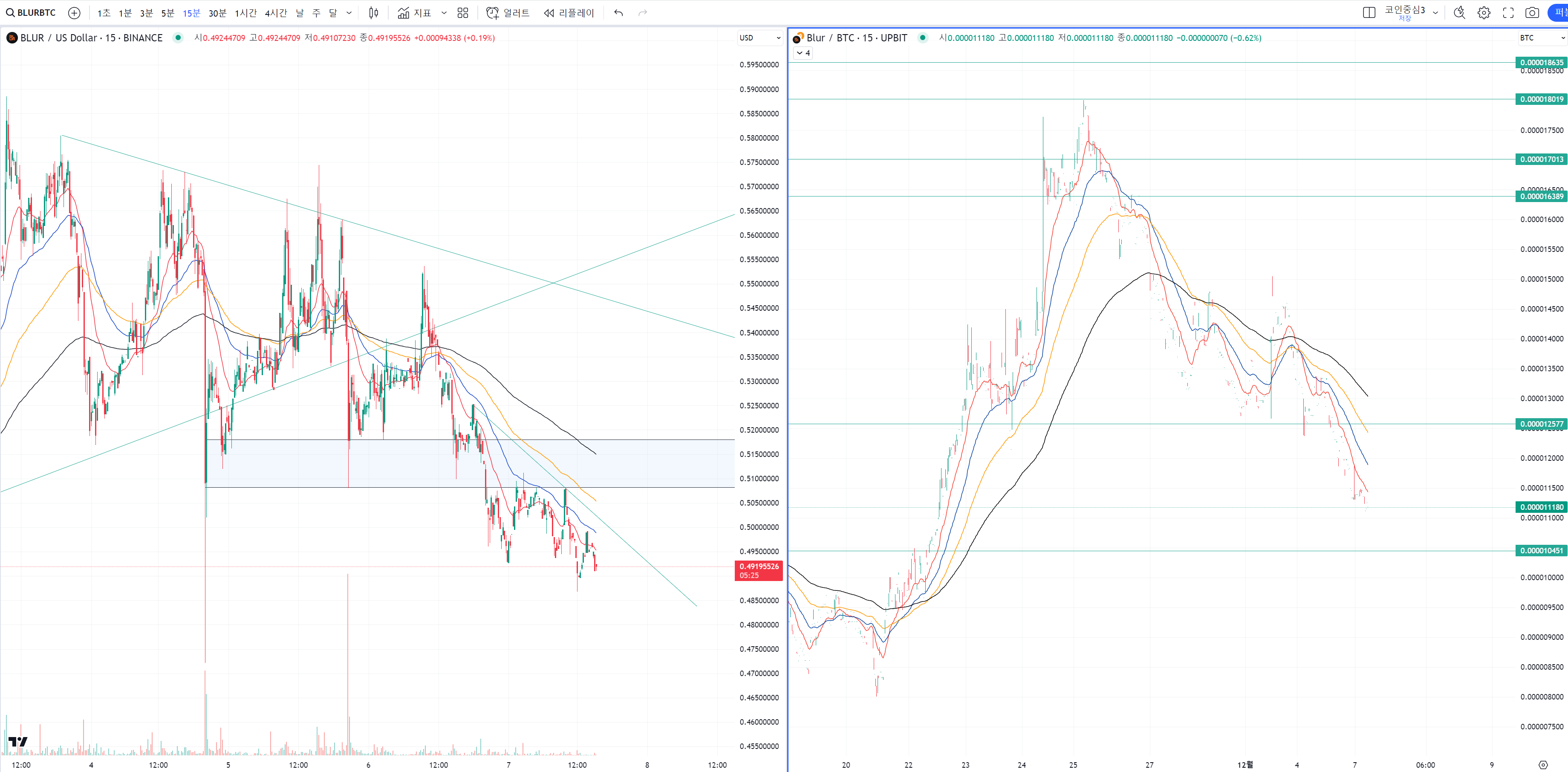Open the candlestick chart type selector
This screenshot has width=1568, height=772.
click(x=373, y=13)
